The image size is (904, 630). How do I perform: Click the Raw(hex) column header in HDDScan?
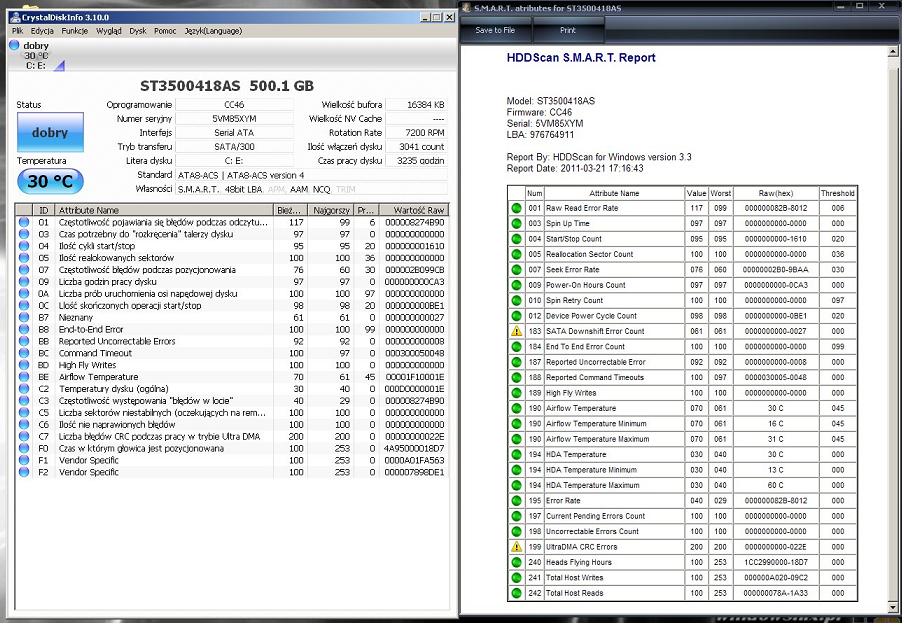[x=775, y=193]
